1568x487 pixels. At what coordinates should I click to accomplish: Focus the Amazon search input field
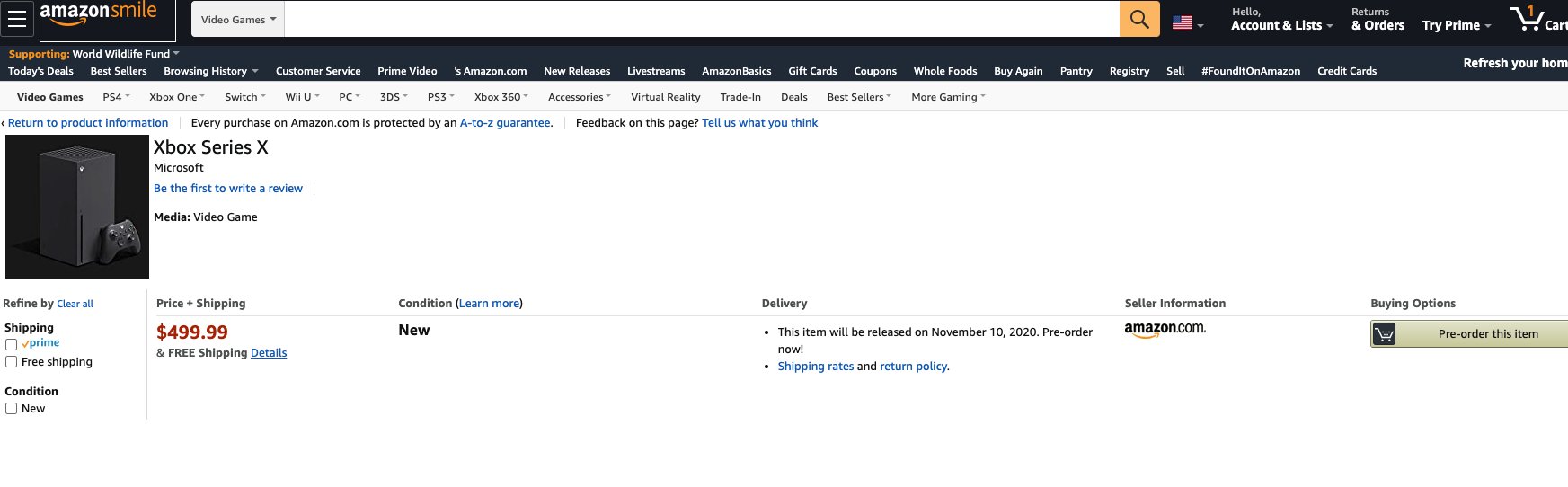[702, 19]
